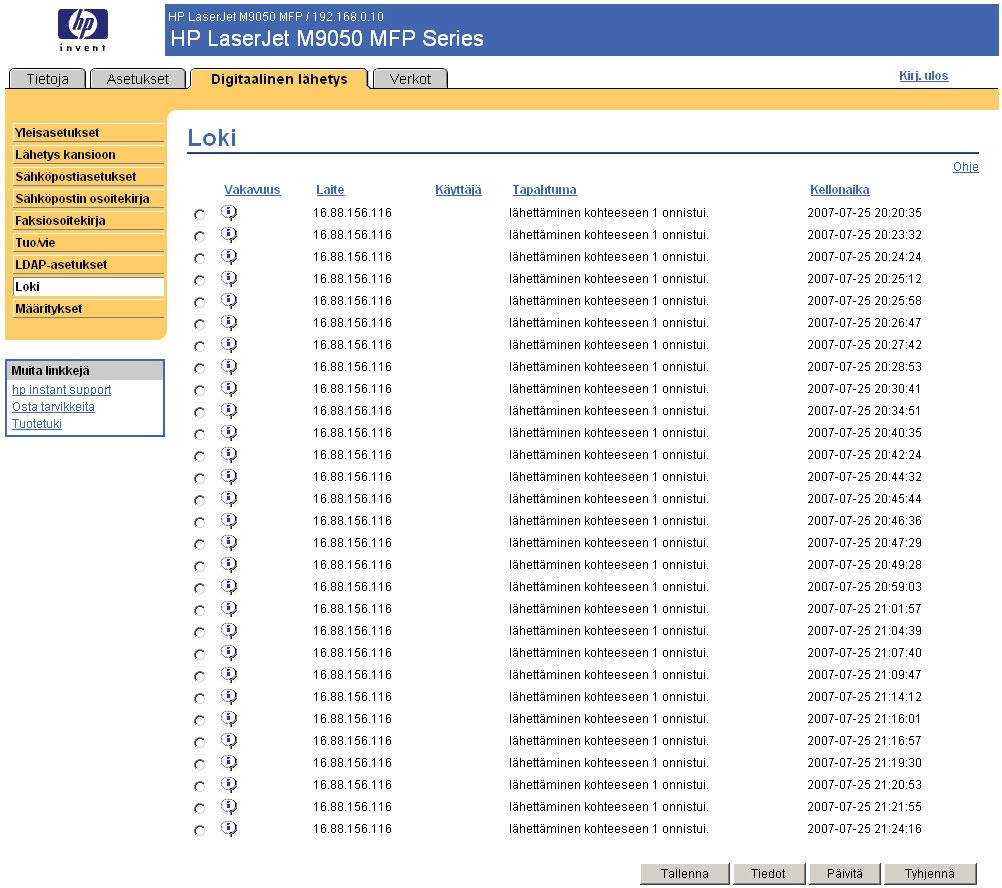This screenshot has height=888, width=1002.
Task: Select radio button for 21:21:55 log entry
Action: (199, 809)
